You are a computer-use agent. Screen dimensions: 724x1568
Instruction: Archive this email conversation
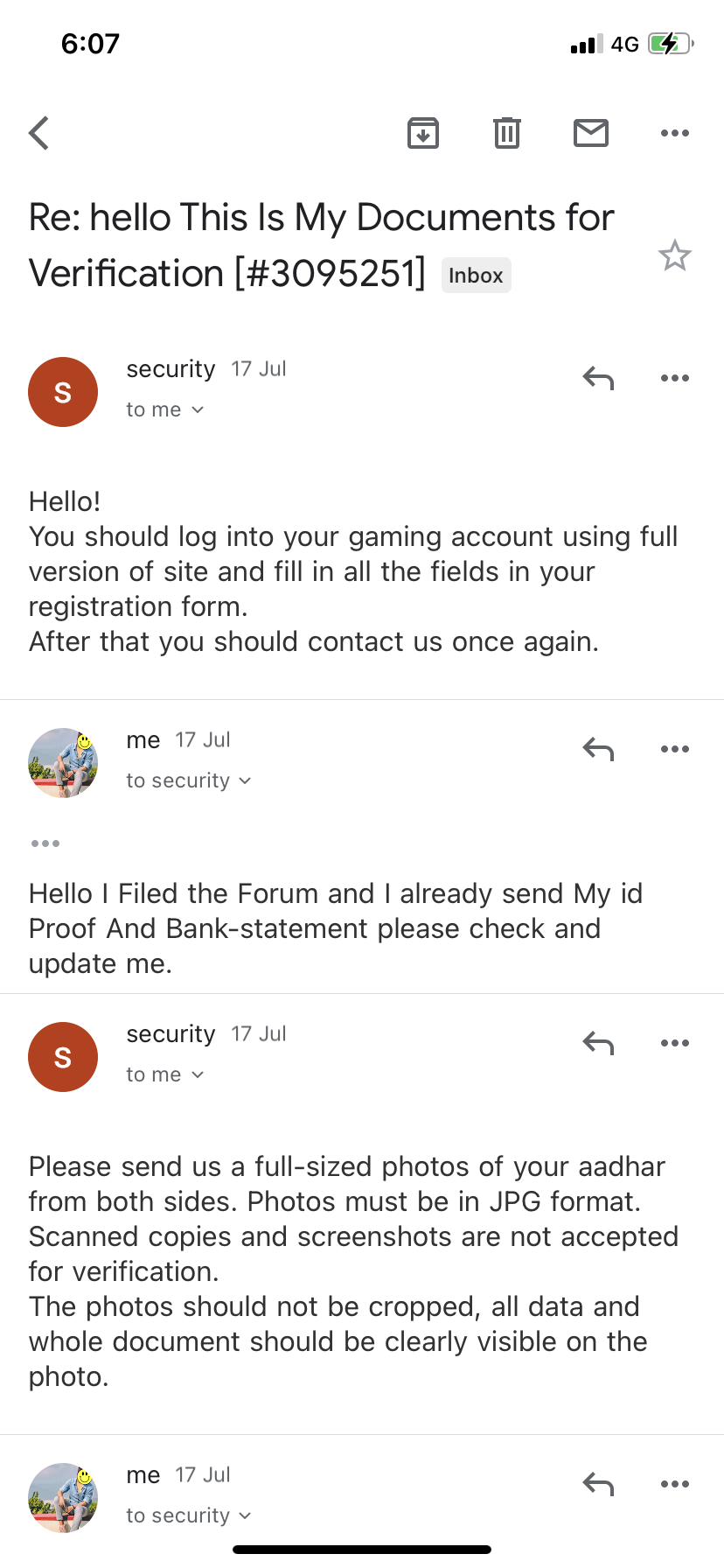pos(423,133)
